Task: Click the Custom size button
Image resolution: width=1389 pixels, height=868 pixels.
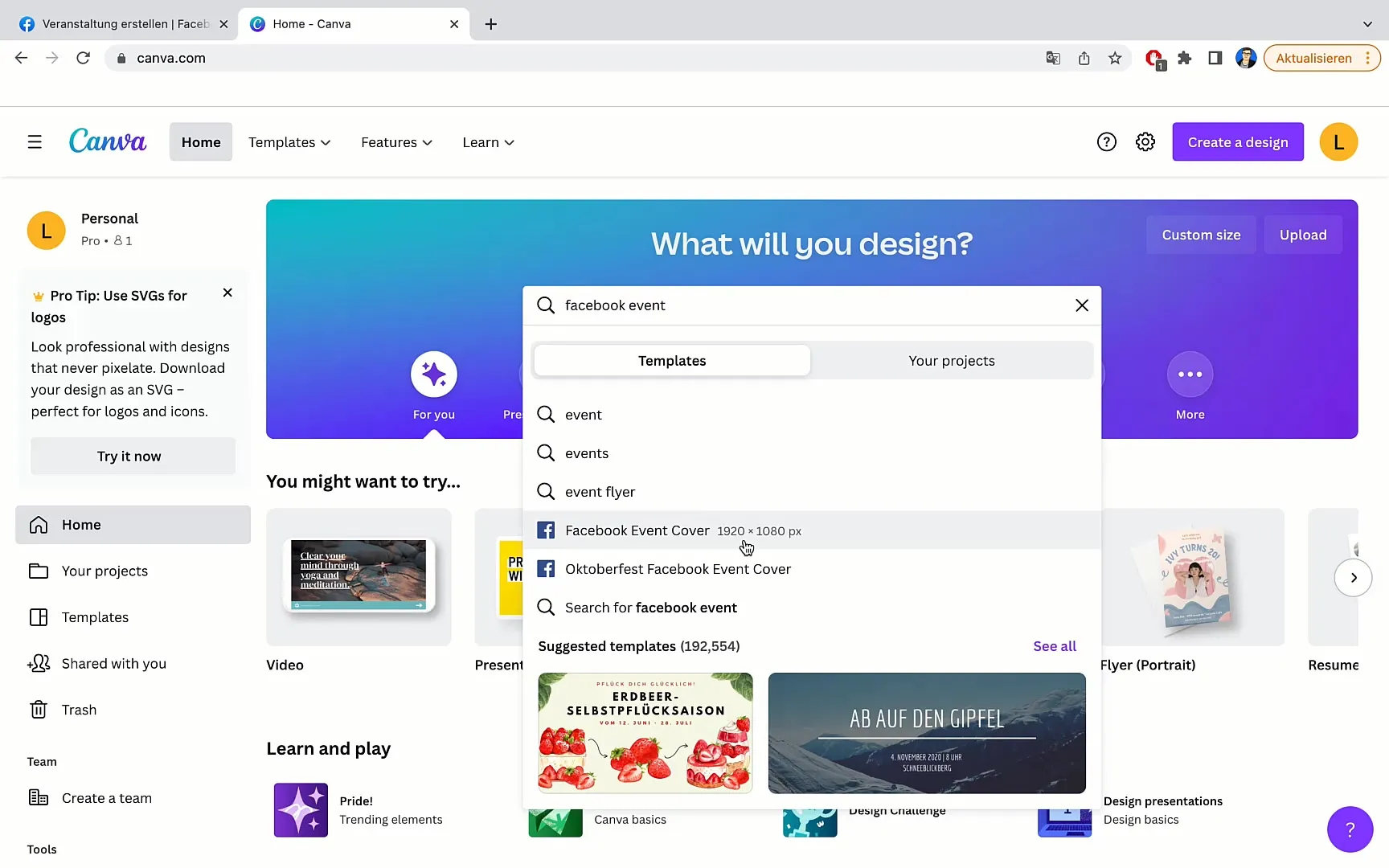Action: (1201, 235)
